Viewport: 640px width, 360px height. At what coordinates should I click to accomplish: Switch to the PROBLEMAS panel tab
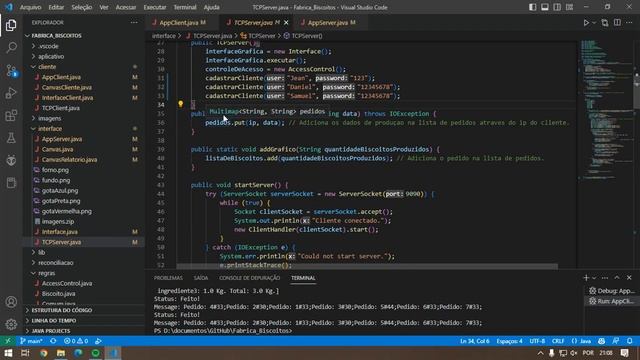tap(168, 278)
